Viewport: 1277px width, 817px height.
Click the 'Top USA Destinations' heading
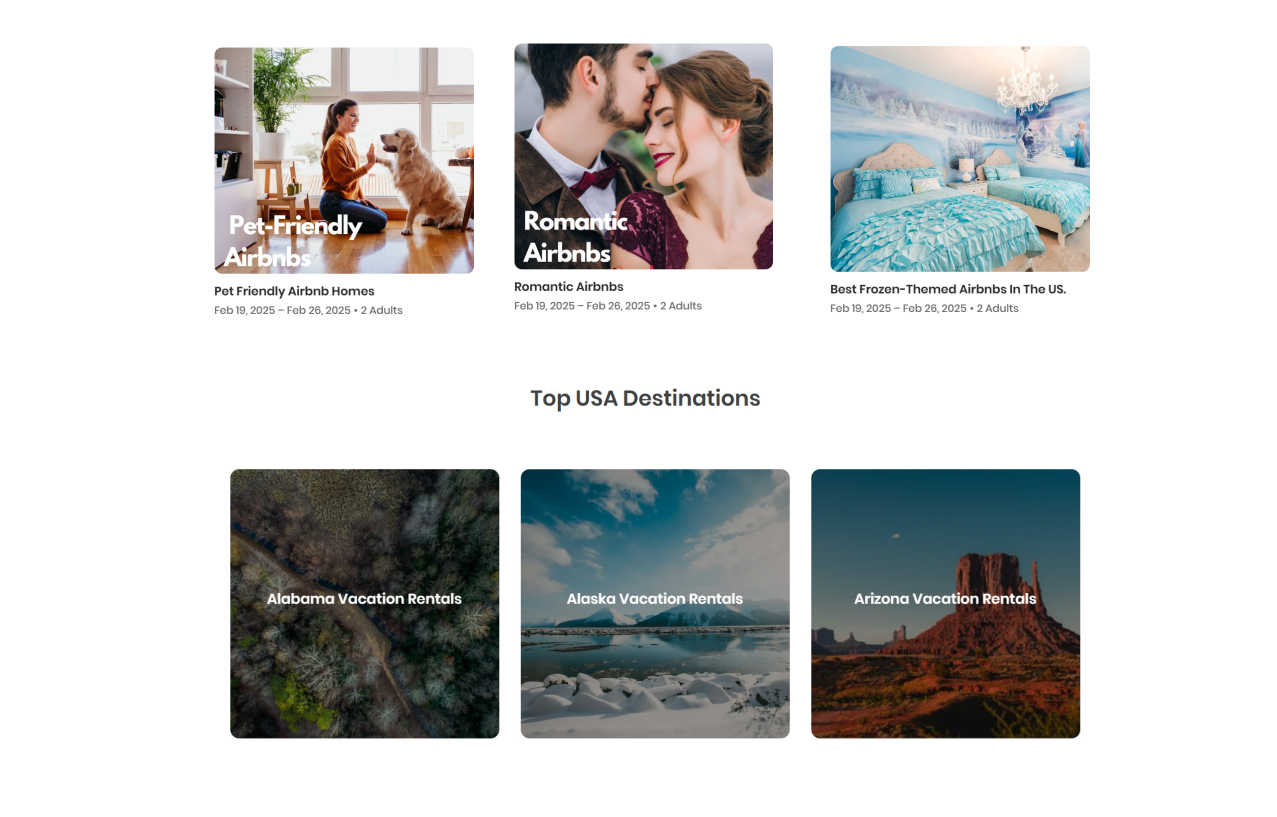coord(645,398)
